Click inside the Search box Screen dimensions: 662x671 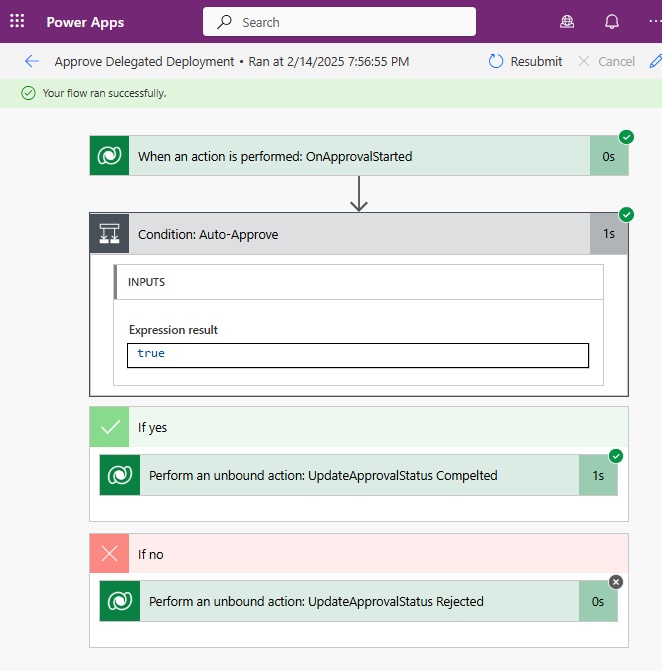(339, 21)
